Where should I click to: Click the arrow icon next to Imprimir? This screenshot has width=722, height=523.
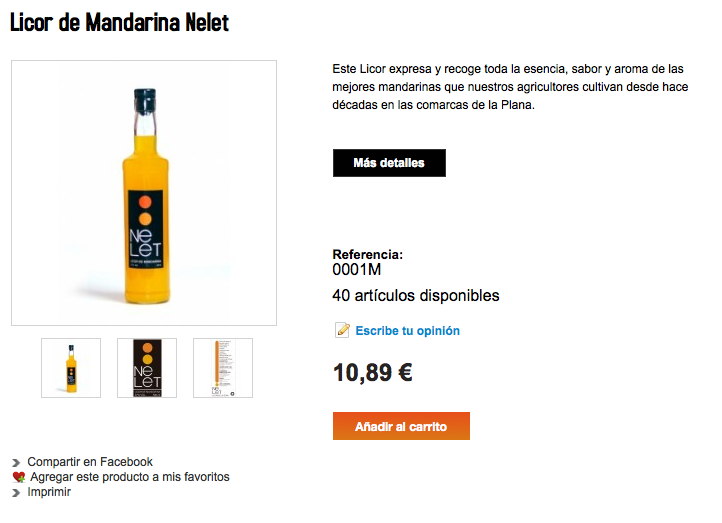16,493
